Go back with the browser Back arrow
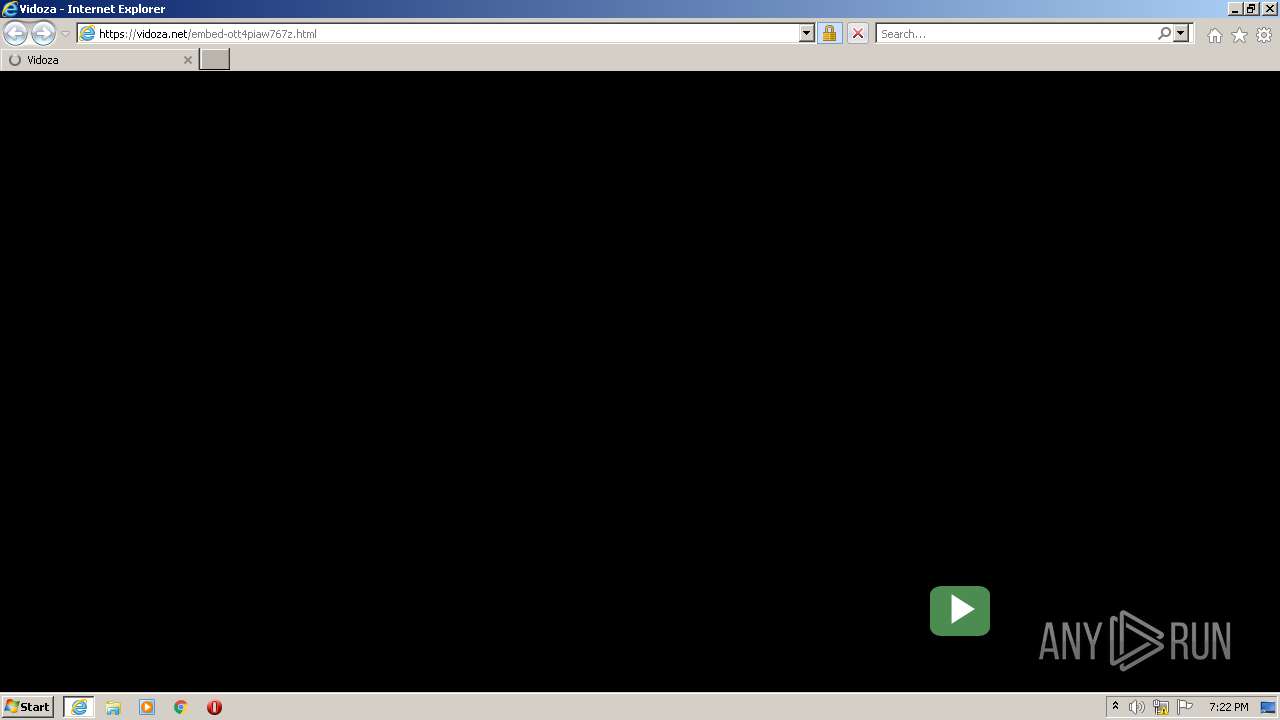1280x720 pixels. (16, 33)
